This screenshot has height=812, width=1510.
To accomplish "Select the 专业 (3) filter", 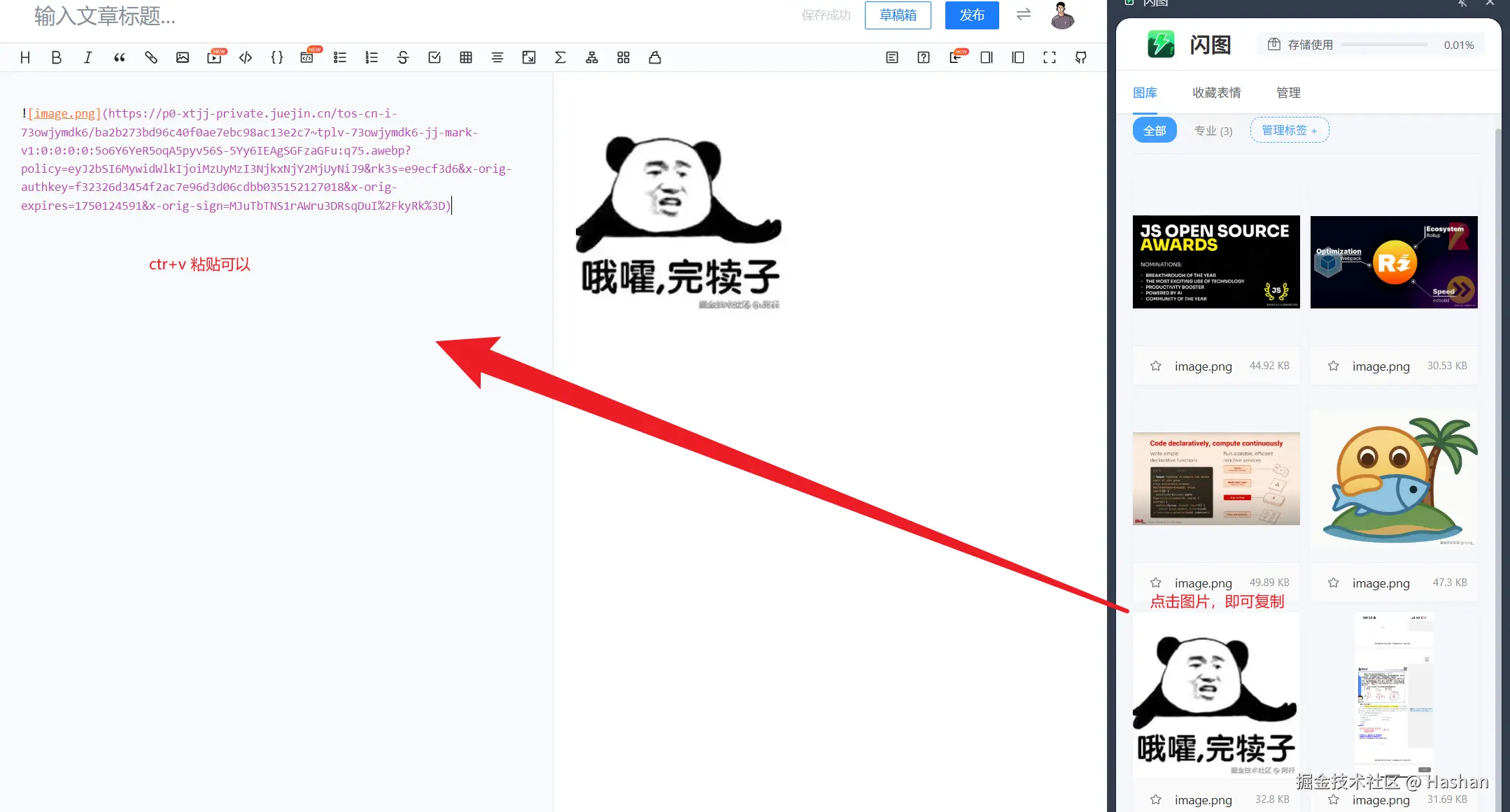I will click(1213, 130).
